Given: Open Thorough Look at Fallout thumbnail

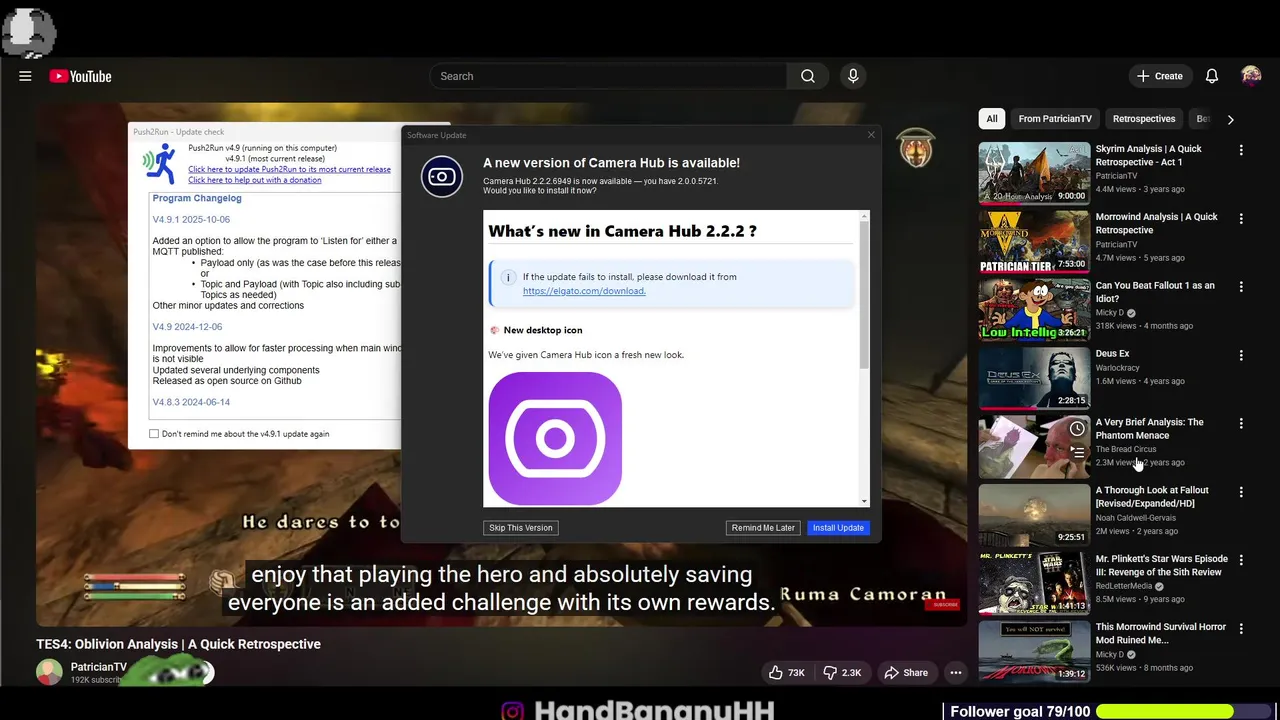Looking at the screenshot, I should point(1034,515).
